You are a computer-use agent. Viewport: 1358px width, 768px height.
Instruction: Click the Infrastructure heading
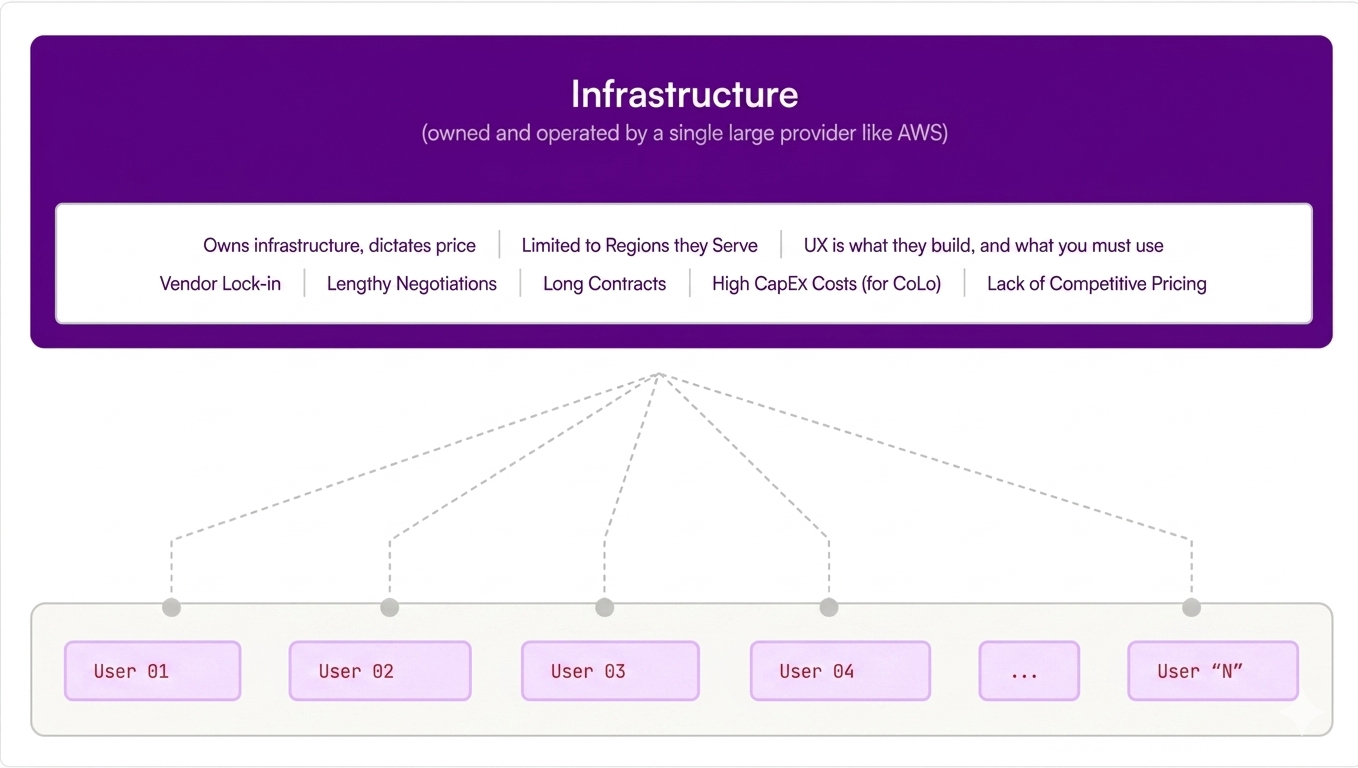685,94
